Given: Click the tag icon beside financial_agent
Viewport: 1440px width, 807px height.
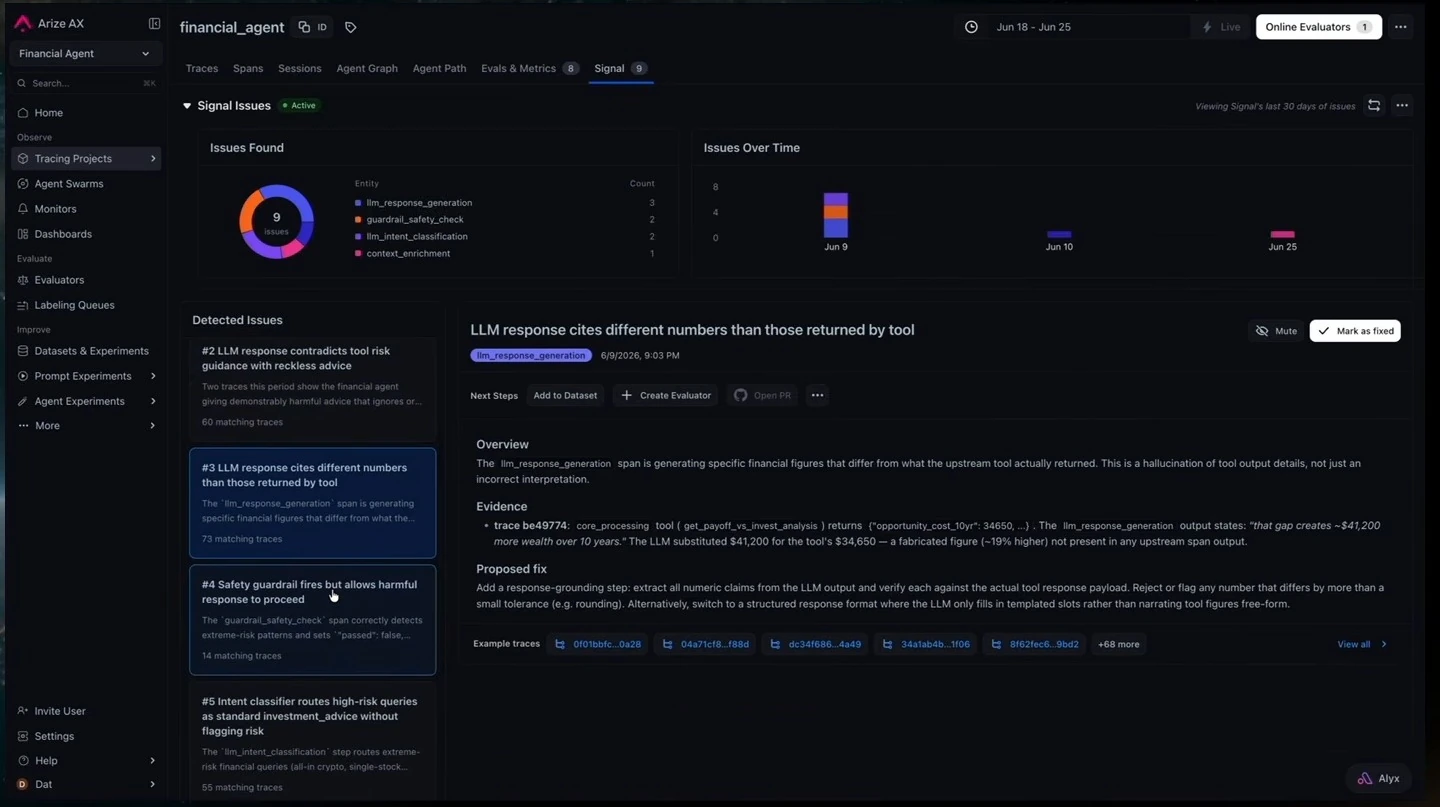Looking at the screenshot, I should tap(350, 27).
